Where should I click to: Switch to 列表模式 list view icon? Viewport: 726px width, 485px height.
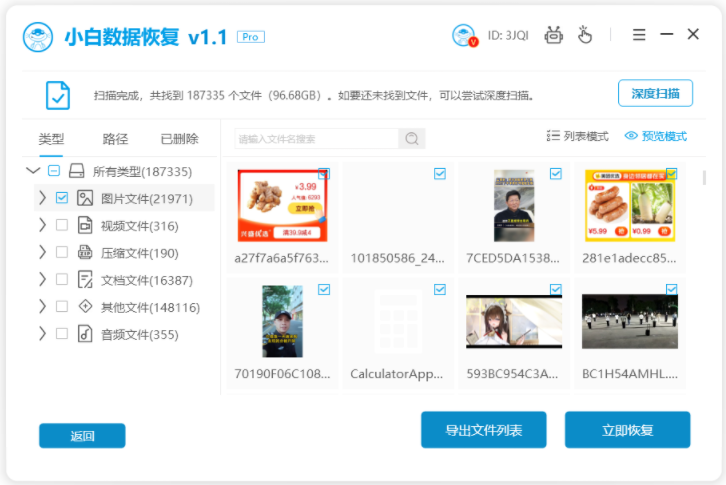[x=553, y=136]
